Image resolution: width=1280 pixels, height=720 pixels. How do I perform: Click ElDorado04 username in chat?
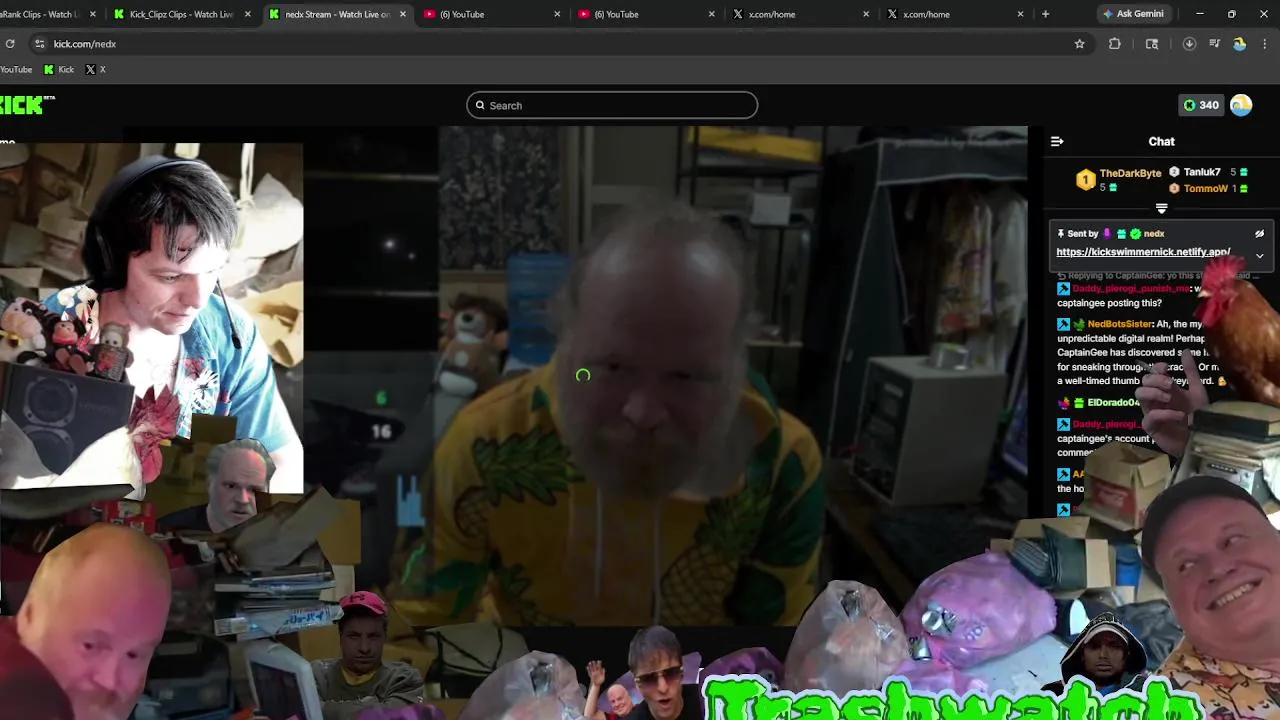1113,402
